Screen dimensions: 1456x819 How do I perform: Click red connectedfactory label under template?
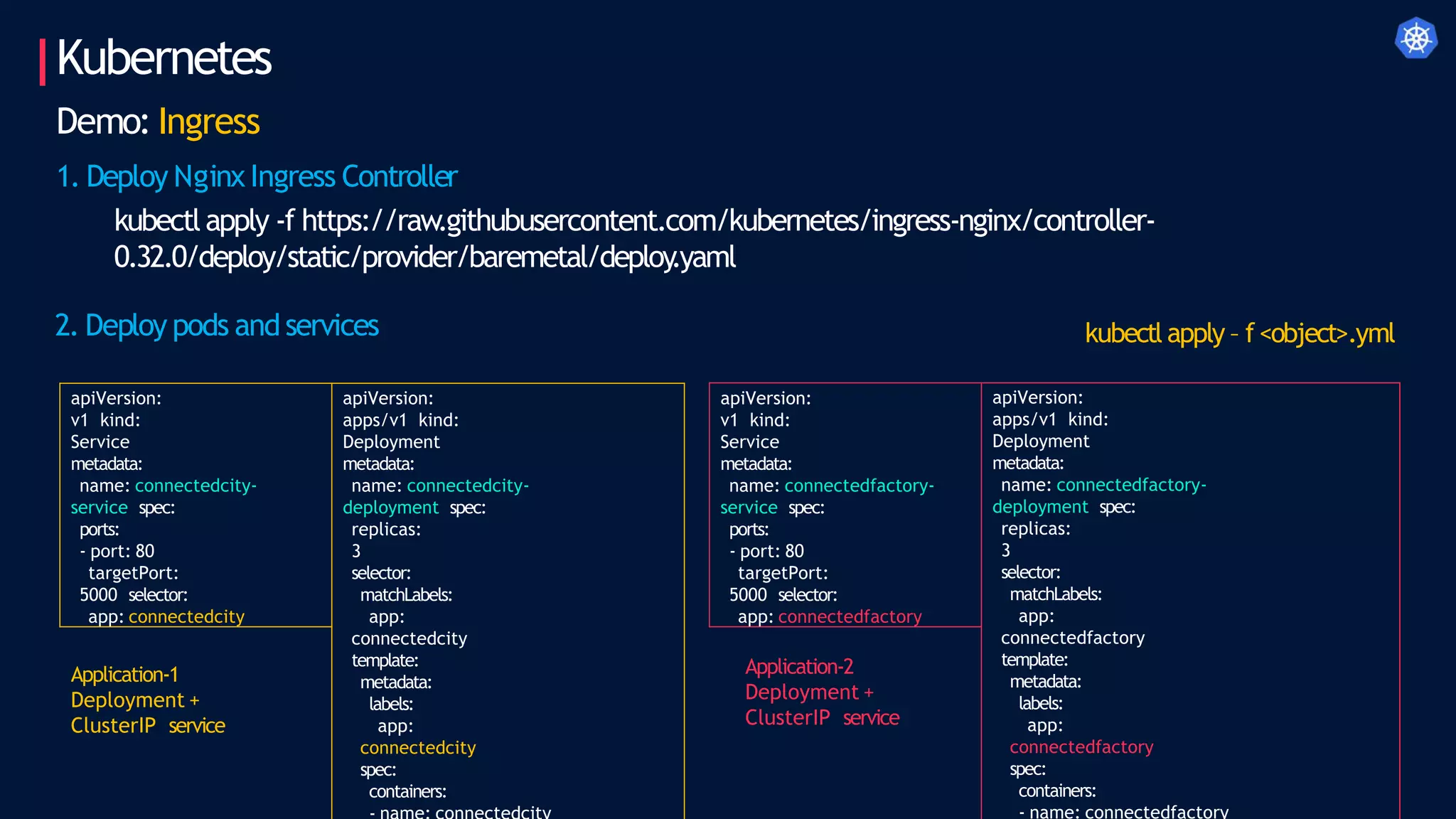click(x=1081, y=747)
